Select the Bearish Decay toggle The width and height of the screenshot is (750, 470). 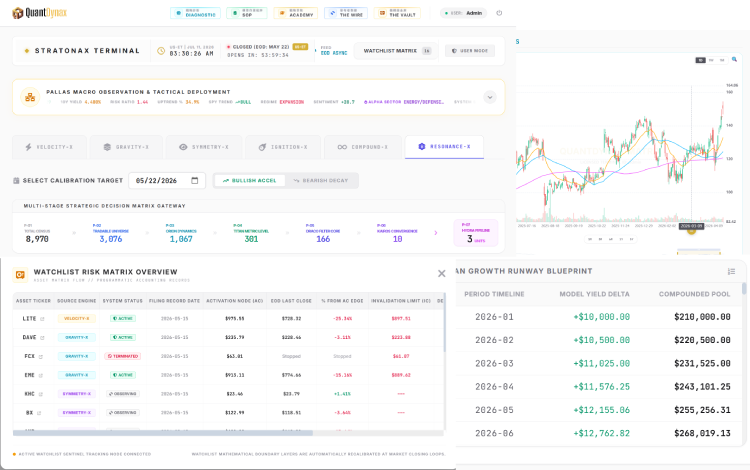[x=320, y=180]
